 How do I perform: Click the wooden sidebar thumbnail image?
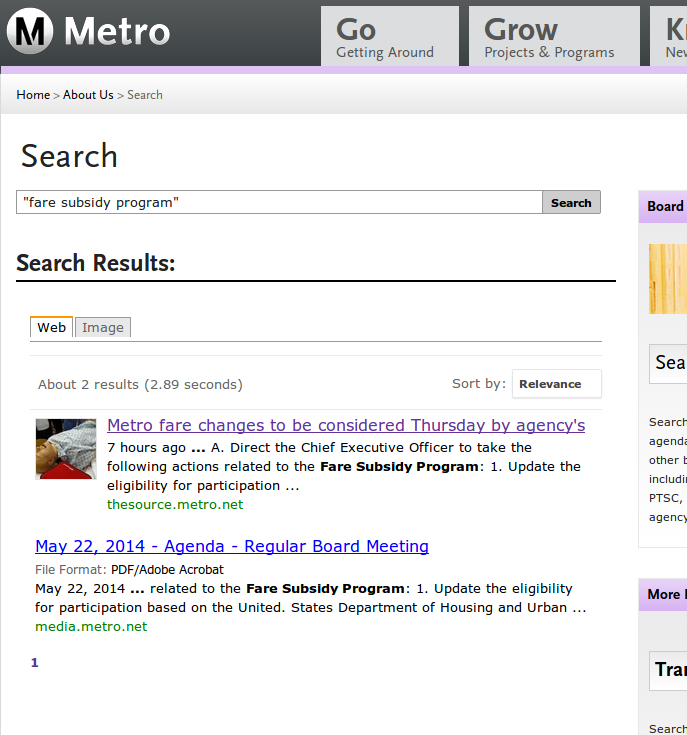668,279
